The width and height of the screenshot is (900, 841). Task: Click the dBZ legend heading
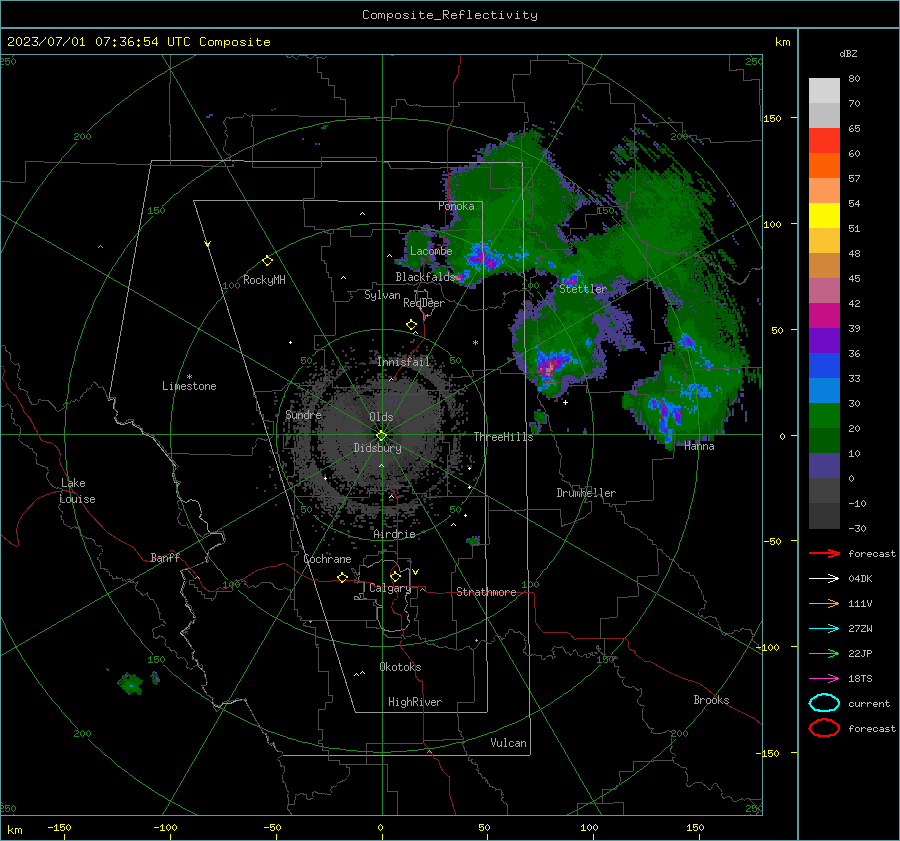pos(848,53)
